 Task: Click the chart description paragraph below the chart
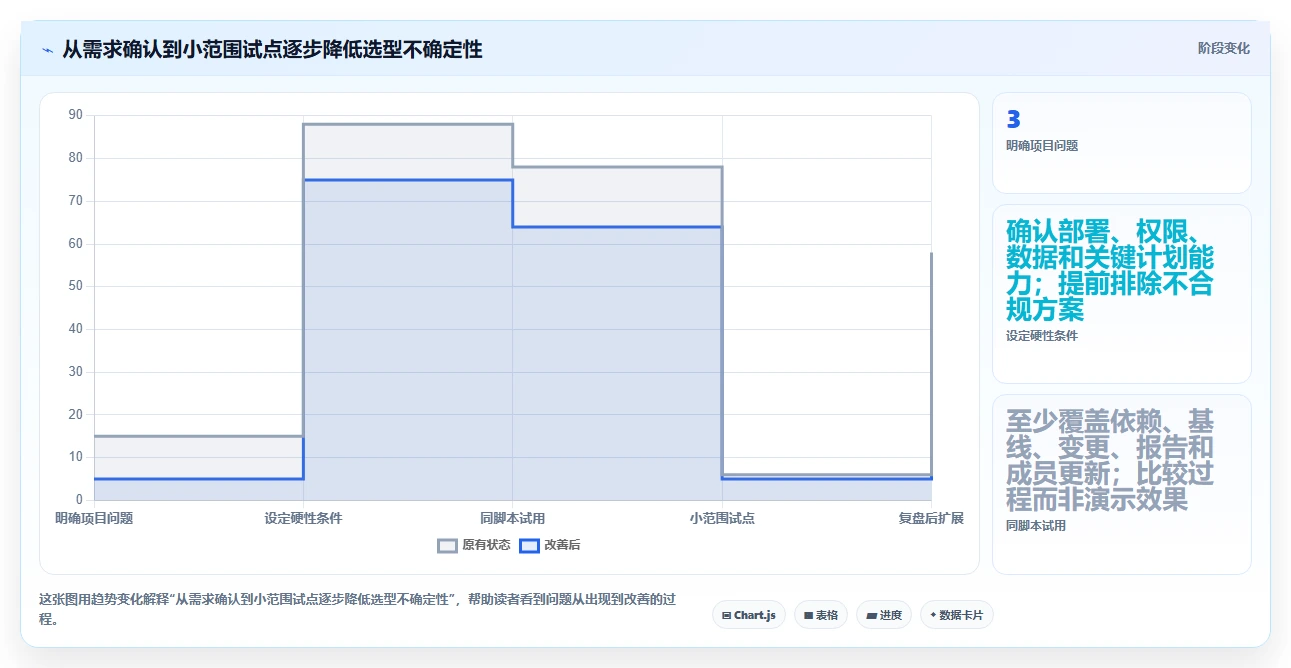(x=357, y=609)
